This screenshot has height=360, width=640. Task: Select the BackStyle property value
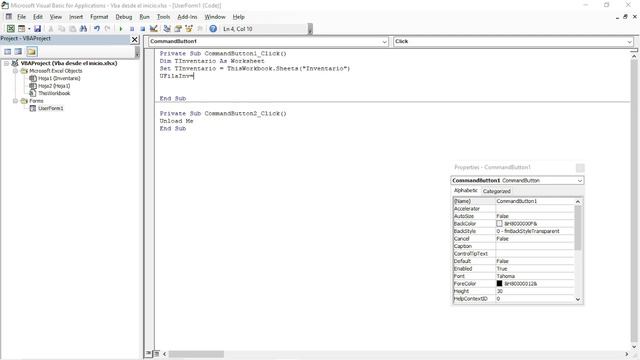(534, 231)
